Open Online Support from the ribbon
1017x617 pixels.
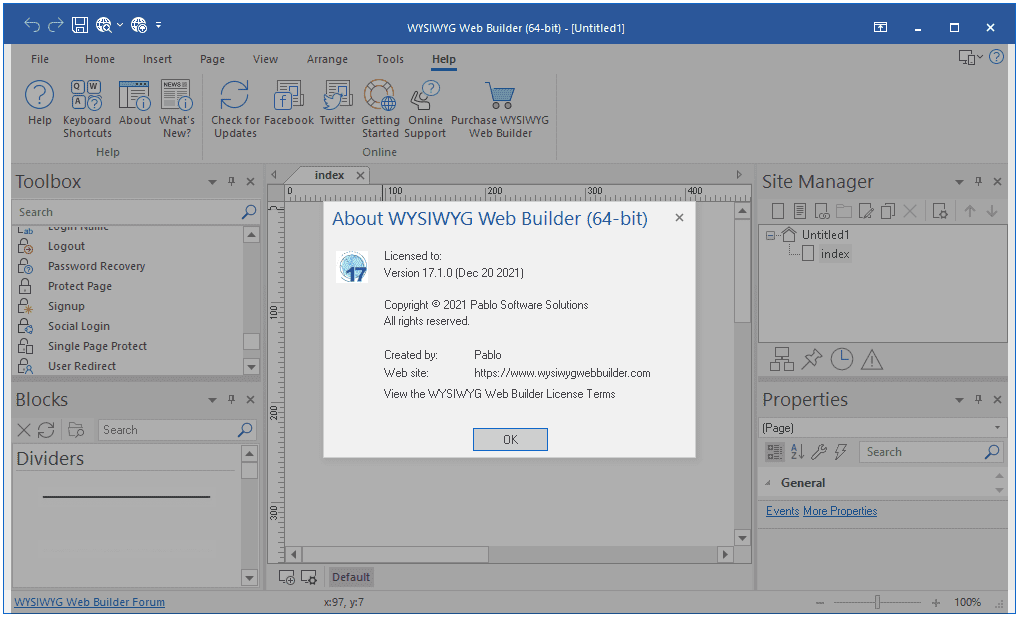(425, 109)
